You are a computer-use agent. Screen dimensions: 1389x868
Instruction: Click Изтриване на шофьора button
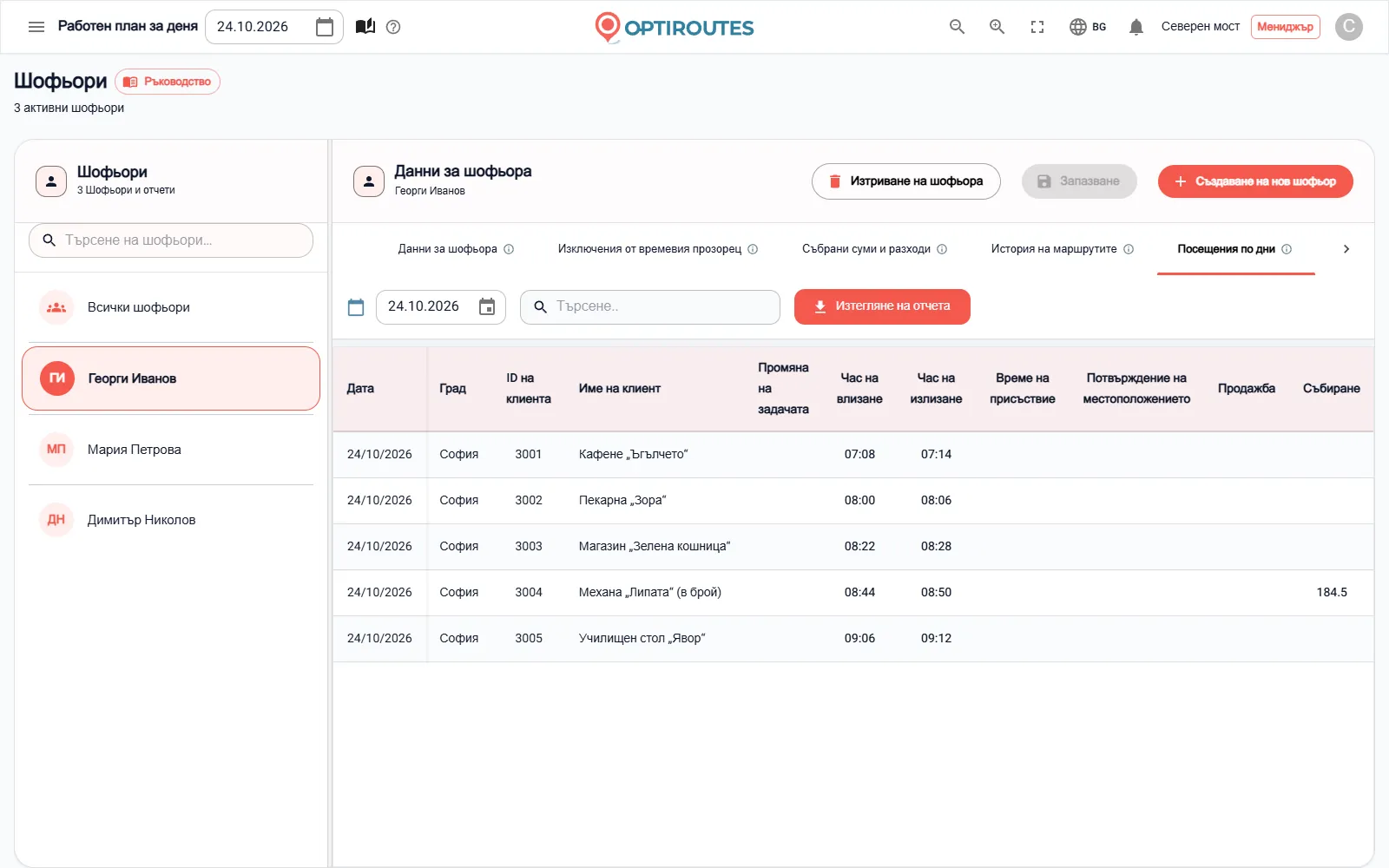[906, 181]
